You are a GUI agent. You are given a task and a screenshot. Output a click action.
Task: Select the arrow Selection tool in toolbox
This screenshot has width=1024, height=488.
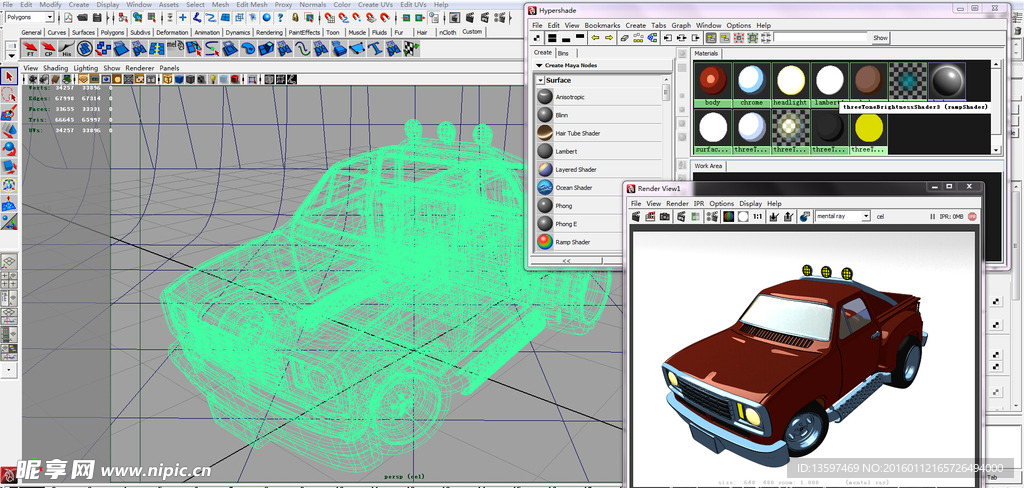[9, 76]
